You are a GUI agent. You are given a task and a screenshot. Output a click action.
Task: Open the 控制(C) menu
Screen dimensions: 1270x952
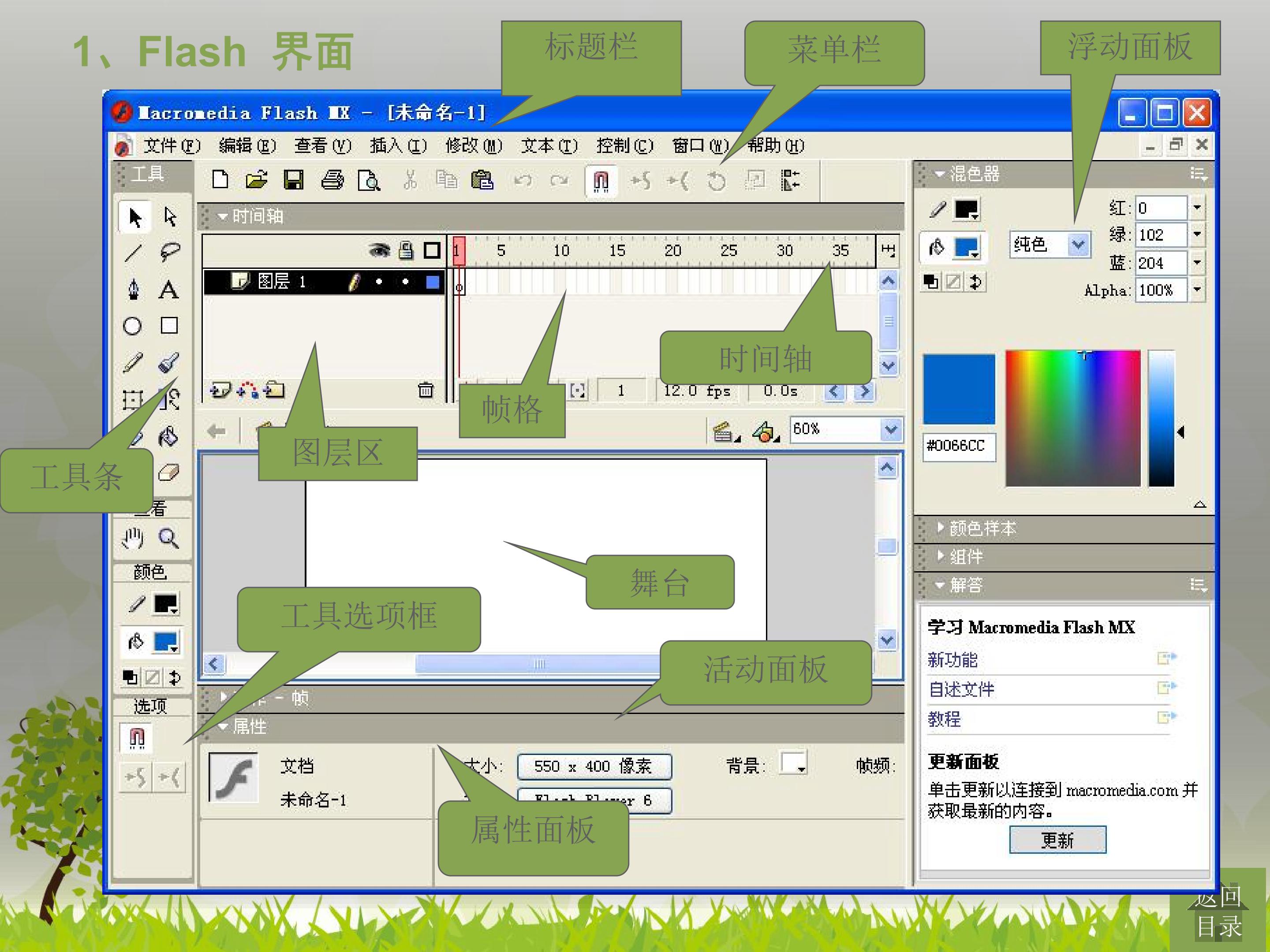coord(625,146)
